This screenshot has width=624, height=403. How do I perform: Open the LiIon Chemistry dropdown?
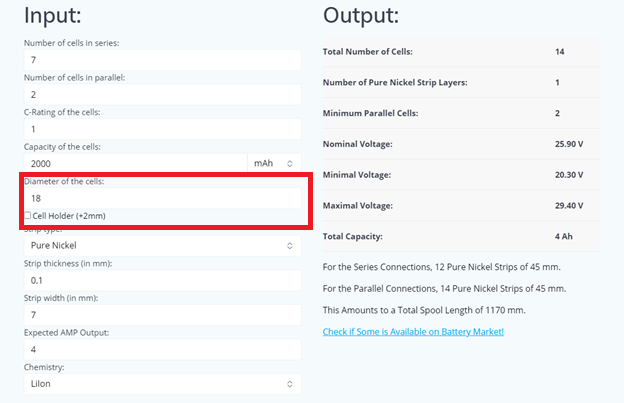pyautogui.click(x=161, y=383)
